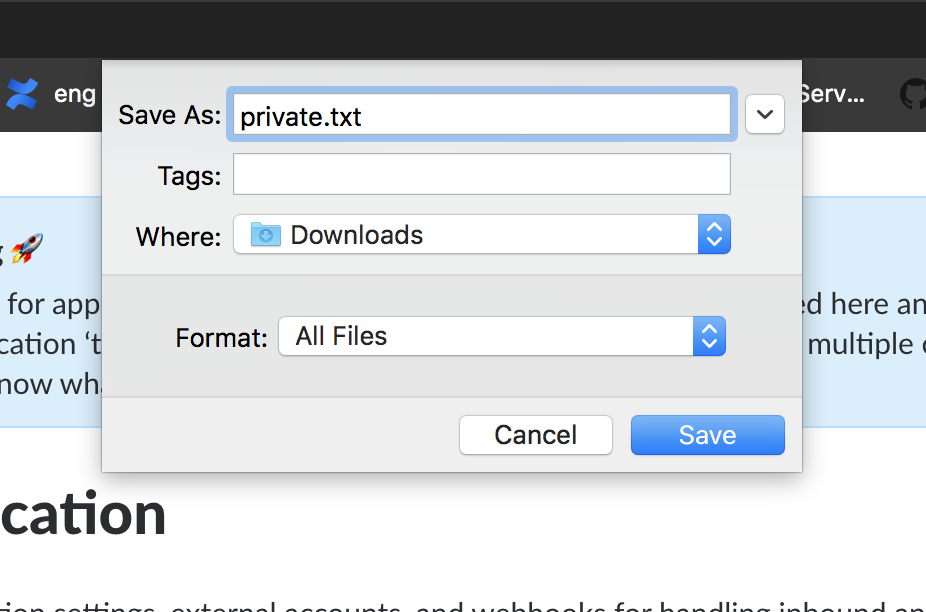Screen dimensions: 926x612
Task: Open the Where location dropdown arrows
Action: point(714,235)
